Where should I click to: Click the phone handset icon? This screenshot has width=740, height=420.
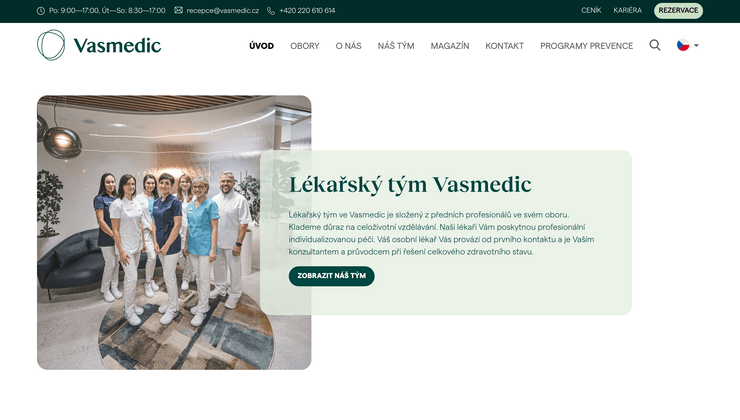pos(271,10)
